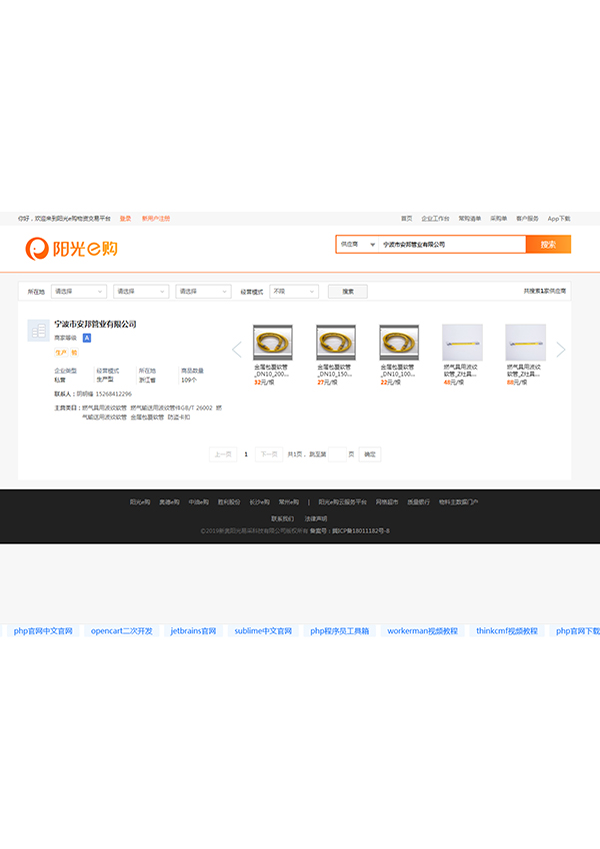This screenshot has height=849, width=600.
Task: Select page number 1 in pagination
Action: [x=246, y=454]
